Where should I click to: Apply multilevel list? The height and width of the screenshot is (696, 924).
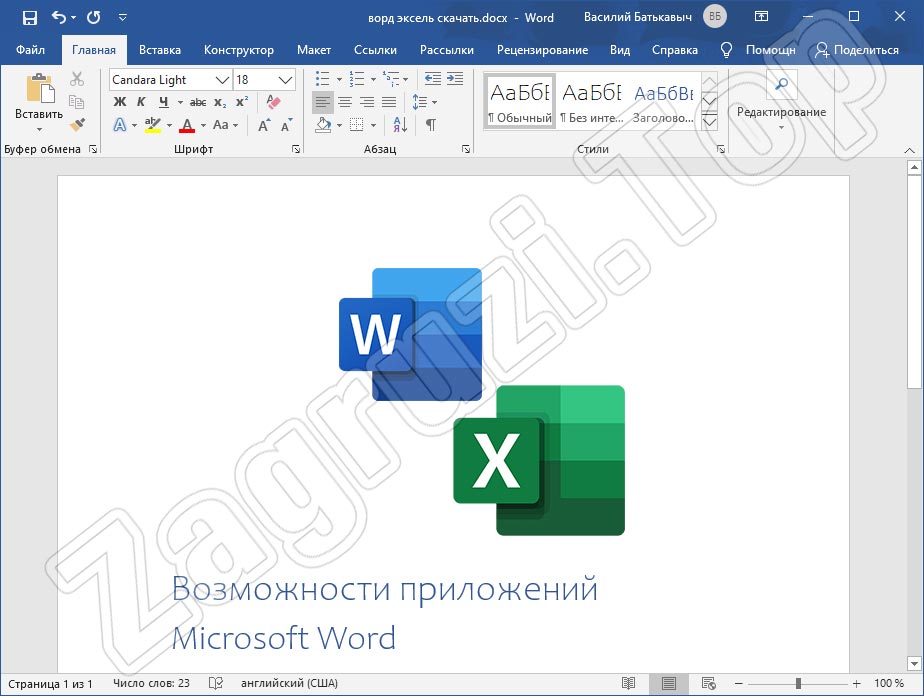(x=390, y=79)
